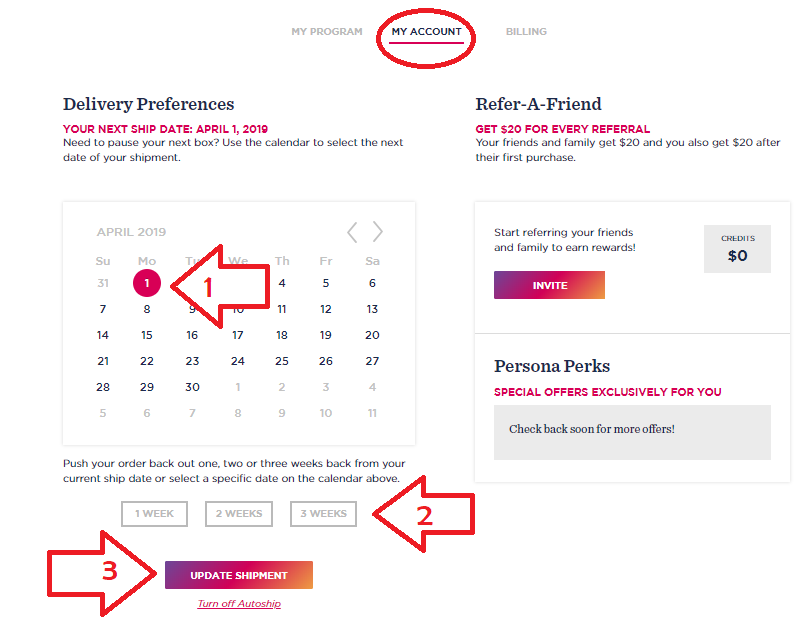The height and width of the screenshot is (629, 797).
Task: Pick April 12 in calendar
Action: (x=326, y=309)
